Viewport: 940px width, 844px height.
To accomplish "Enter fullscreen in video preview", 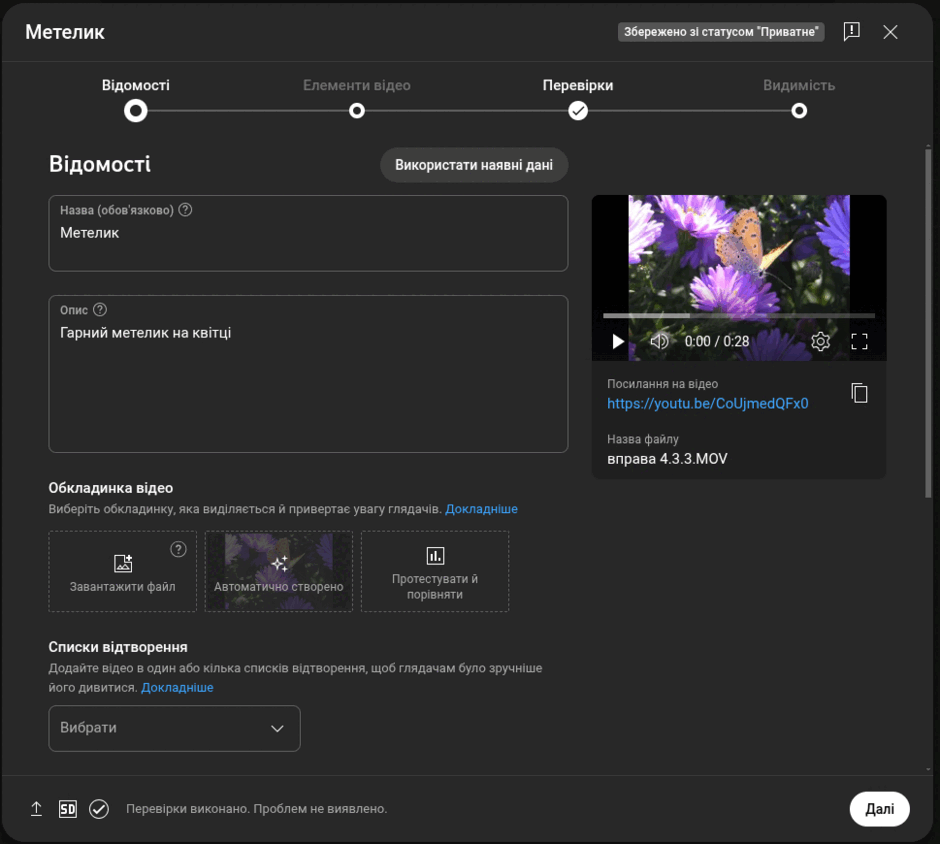I will 859,342.
